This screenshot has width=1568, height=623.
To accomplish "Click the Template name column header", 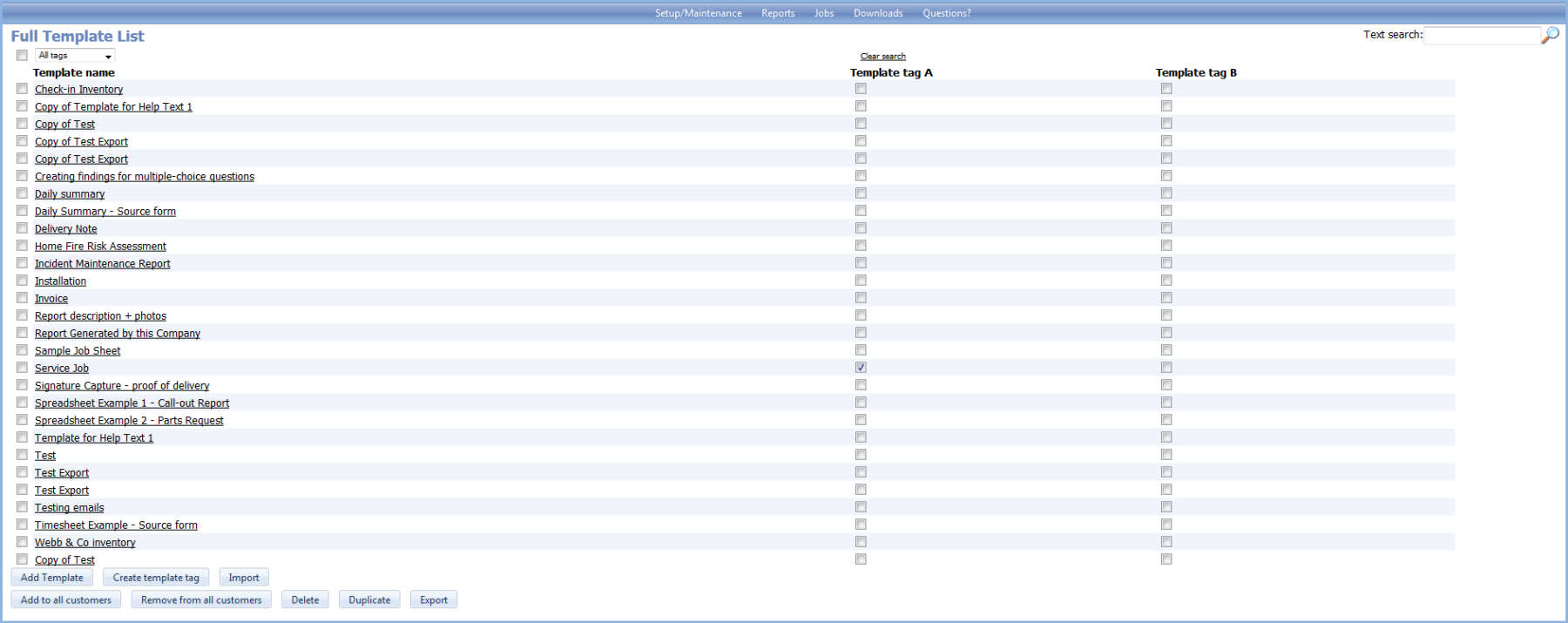I will click(x=74, y=73).
